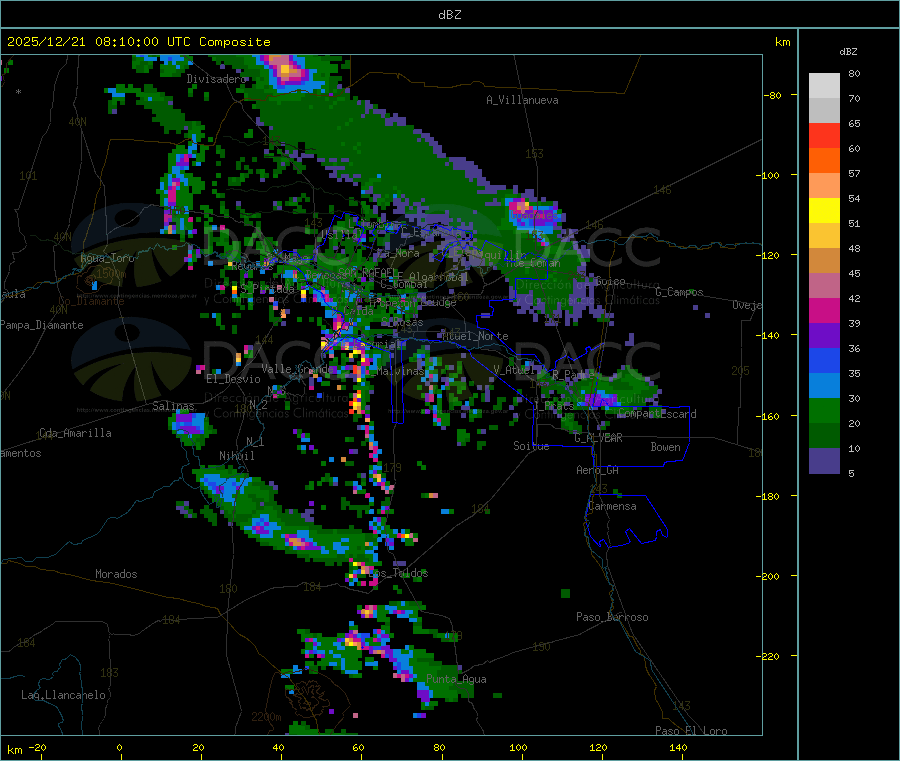Pick the green 20-30 dBZ legend swatch
This screenshot has height=761, width=900.
point(824,410)
